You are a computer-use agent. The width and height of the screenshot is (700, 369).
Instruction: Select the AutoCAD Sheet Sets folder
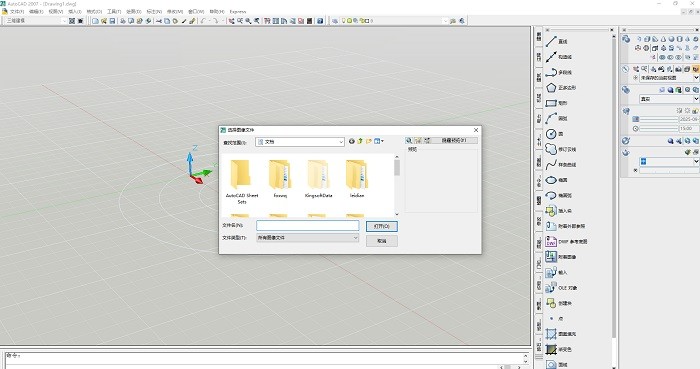click(x=242, y=182)
